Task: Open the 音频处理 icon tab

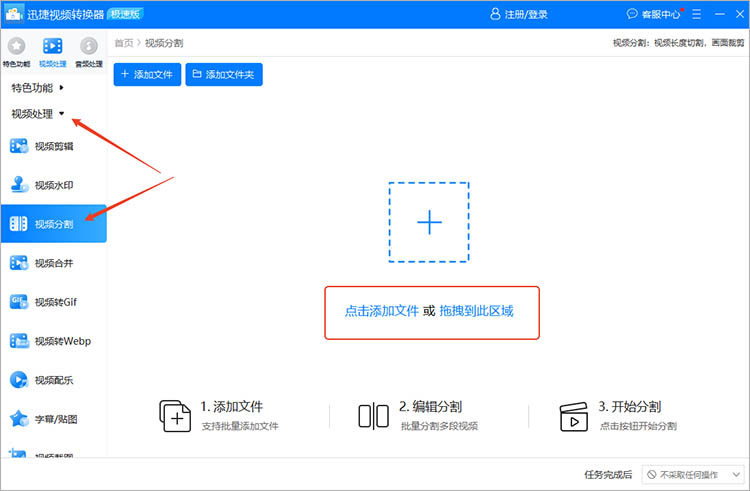Action: point(89,46)
